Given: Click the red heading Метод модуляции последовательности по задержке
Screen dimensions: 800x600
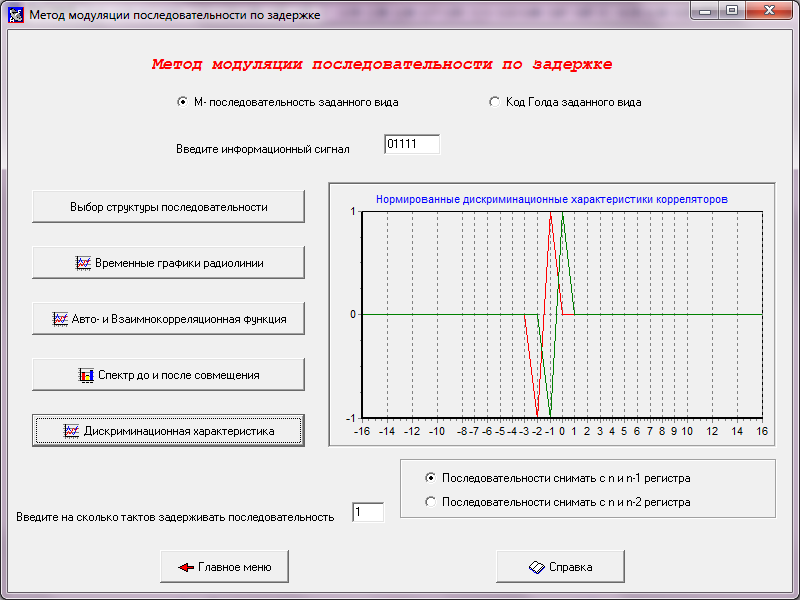Looking at the screenshot, I should tap(382, 65).
